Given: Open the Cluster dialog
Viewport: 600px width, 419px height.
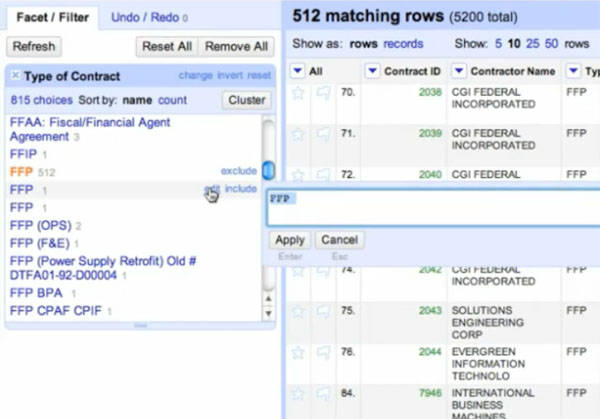Looking at the screenshot, I should coord(247,100).
